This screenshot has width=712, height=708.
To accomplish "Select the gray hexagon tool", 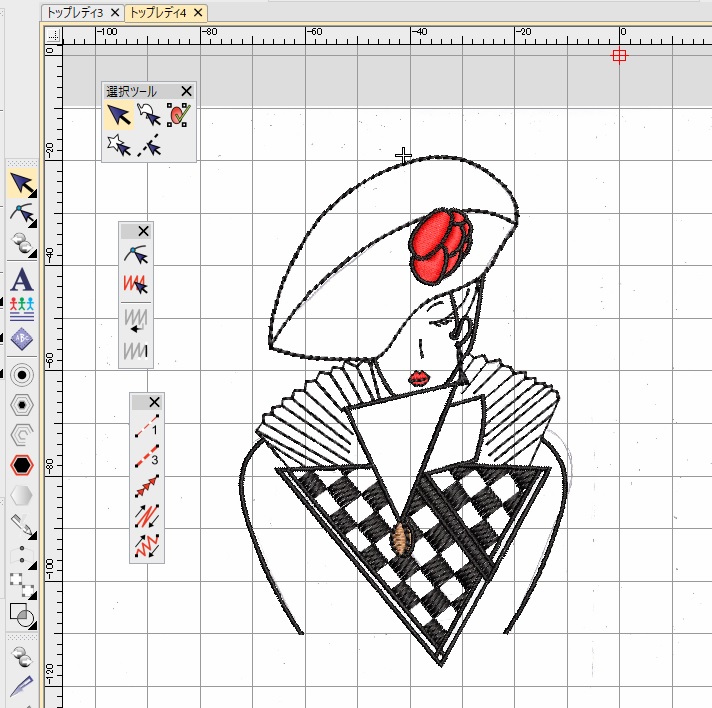I will (x=22, y=495).
